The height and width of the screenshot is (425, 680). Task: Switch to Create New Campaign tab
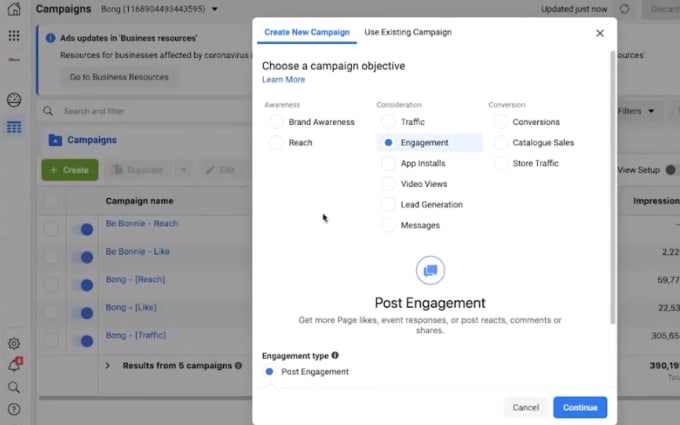[307, 32]
